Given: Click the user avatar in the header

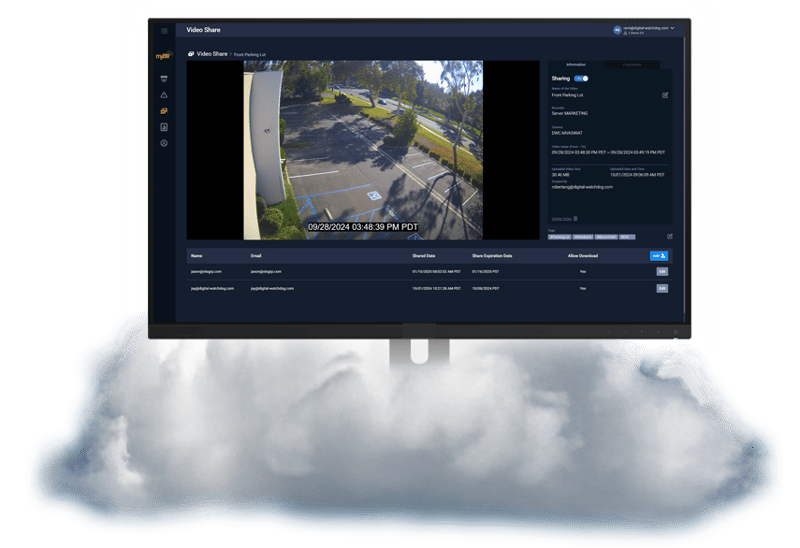Looking at the screenshot, I should tap(617, 30).
